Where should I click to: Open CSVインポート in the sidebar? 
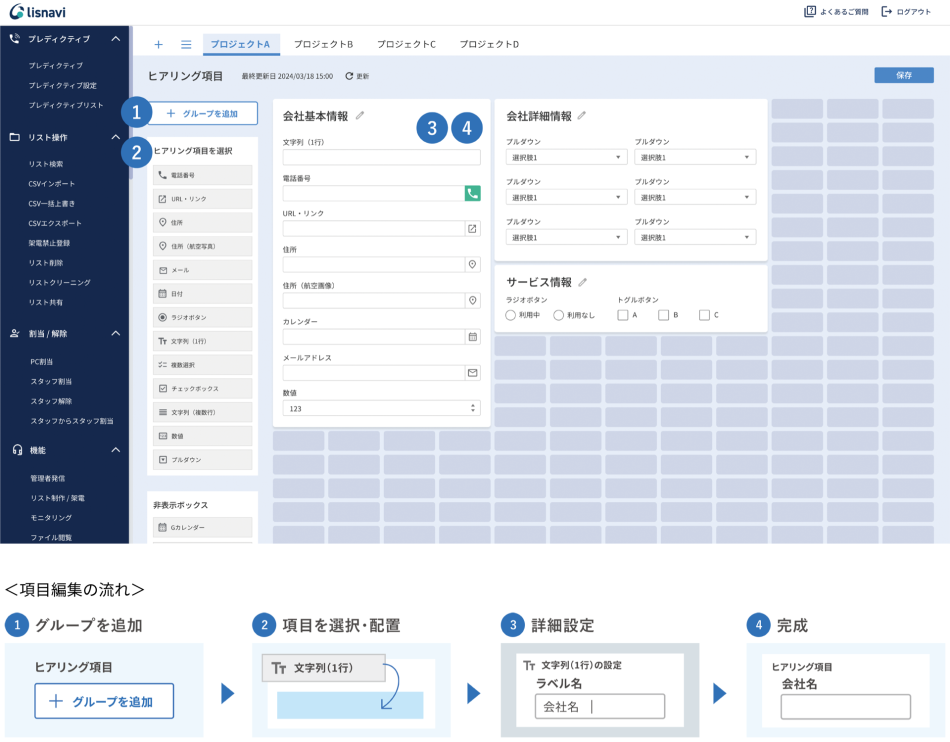[x=51, y=183]
